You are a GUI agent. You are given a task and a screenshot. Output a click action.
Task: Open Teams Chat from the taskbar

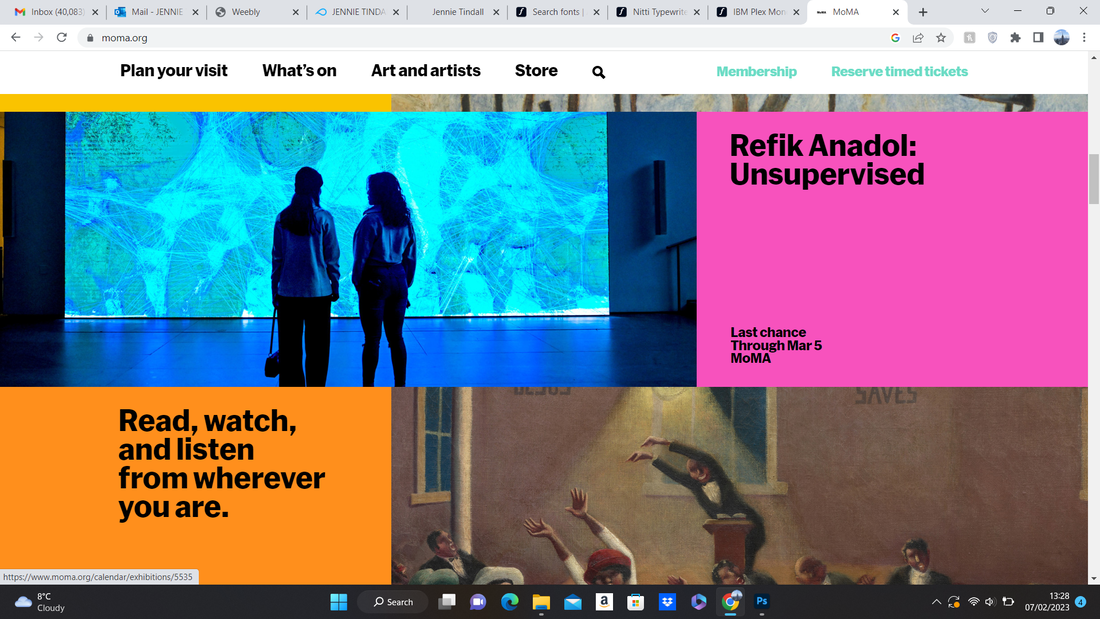(x=478, y=601)
